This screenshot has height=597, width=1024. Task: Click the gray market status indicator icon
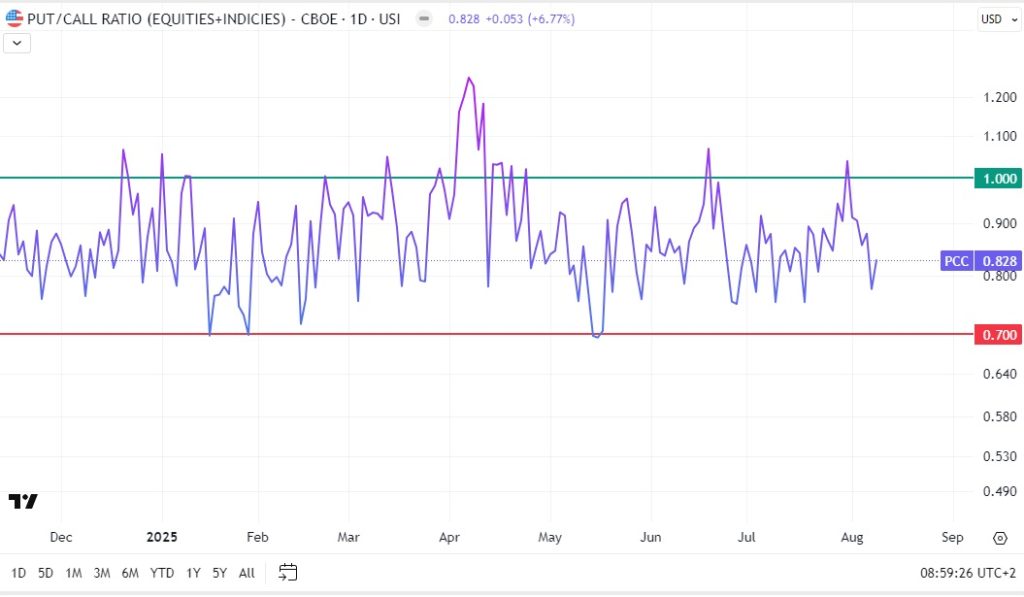[426, 19]
